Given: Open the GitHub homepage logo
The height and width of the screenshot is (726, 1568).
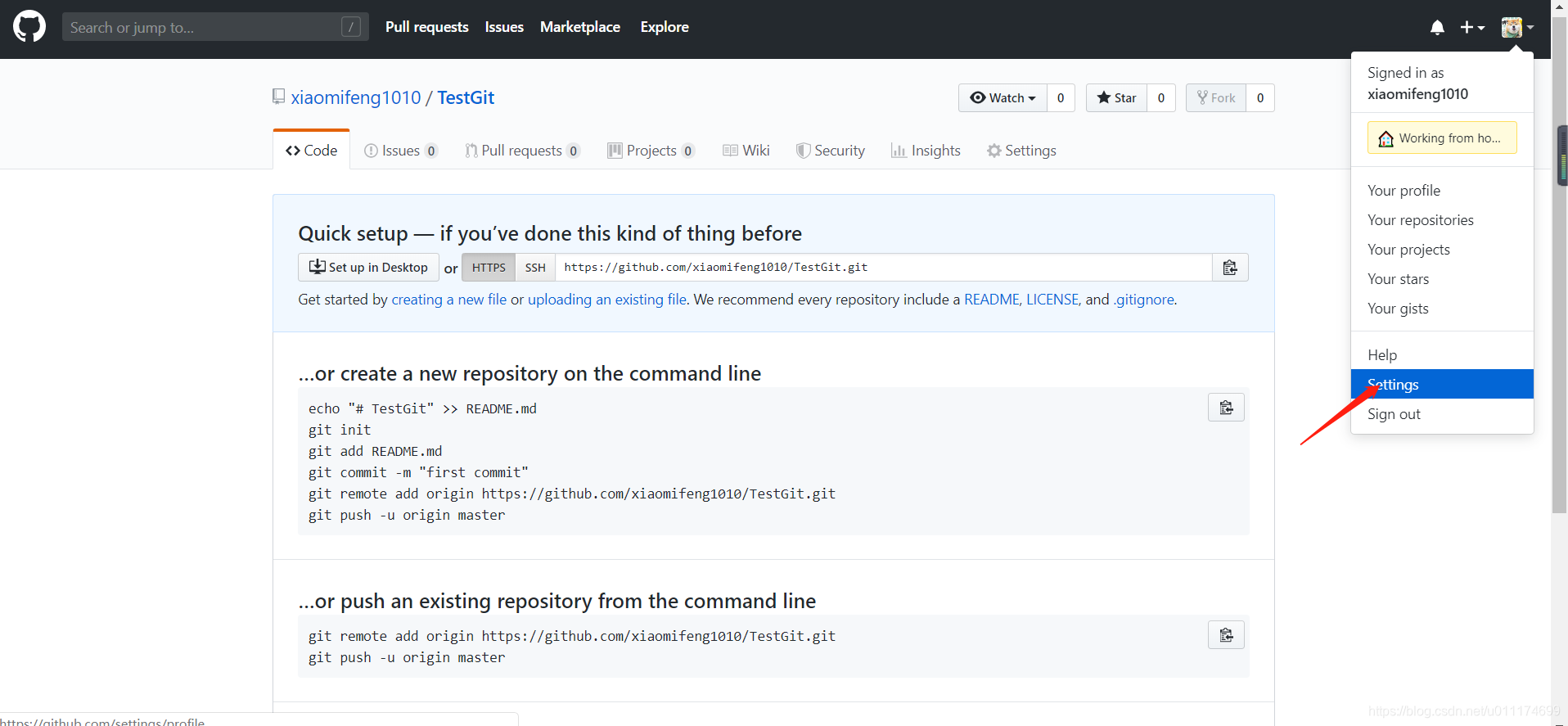Looking at the screenshot, I should click(x=29, y=27).
